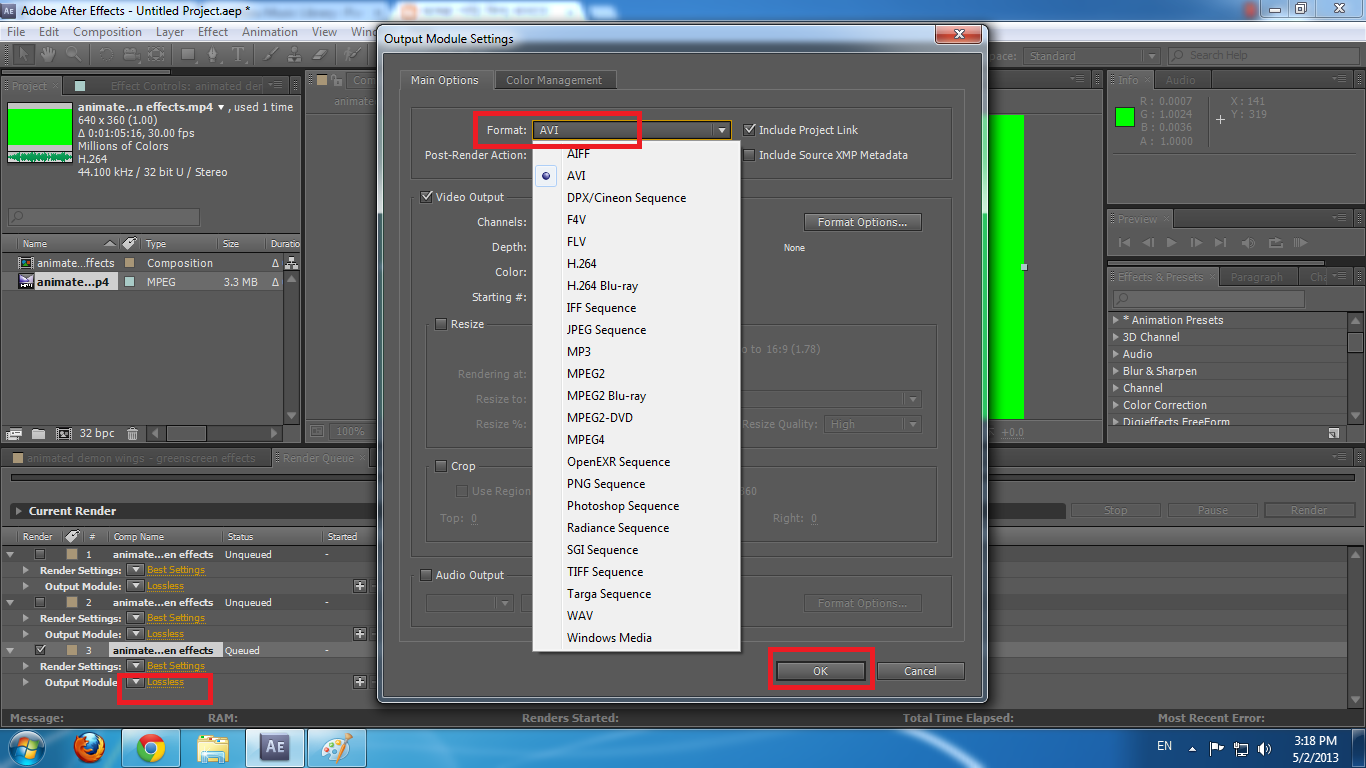Play the preview
Screen dimensions: 1366x768
coord(1171,243)
